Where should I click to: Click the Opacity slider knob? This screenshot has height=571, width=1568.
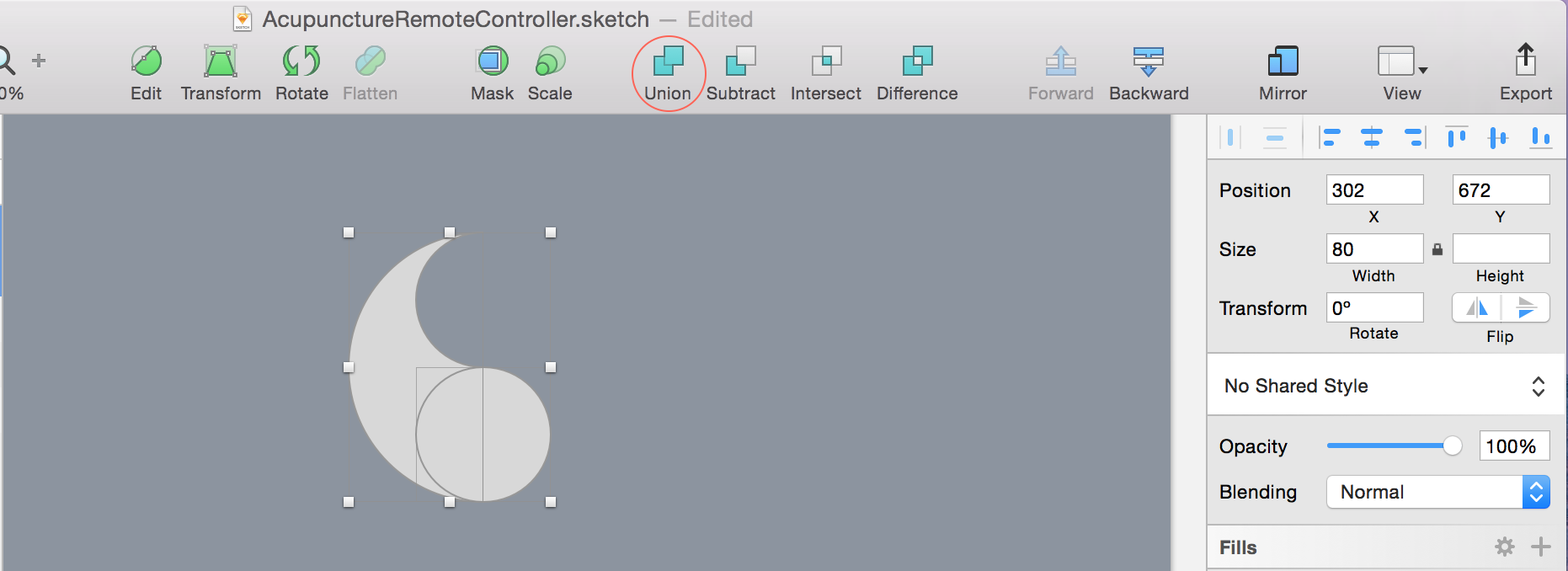(x=1452, y=446)
